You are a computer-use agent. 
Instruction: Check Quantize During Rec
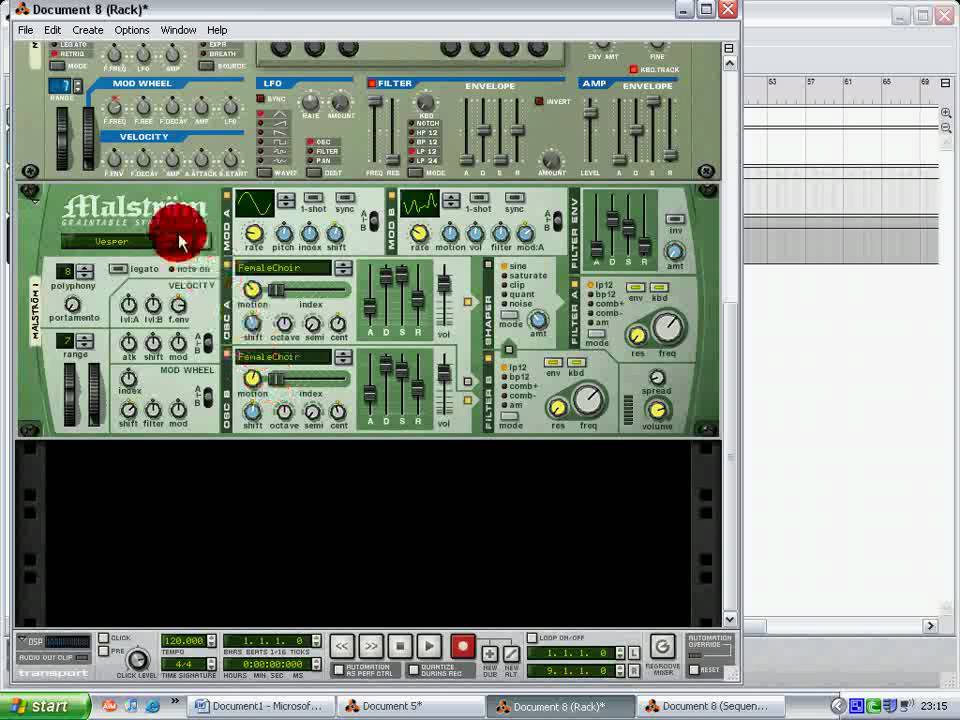tap(414, 670)
